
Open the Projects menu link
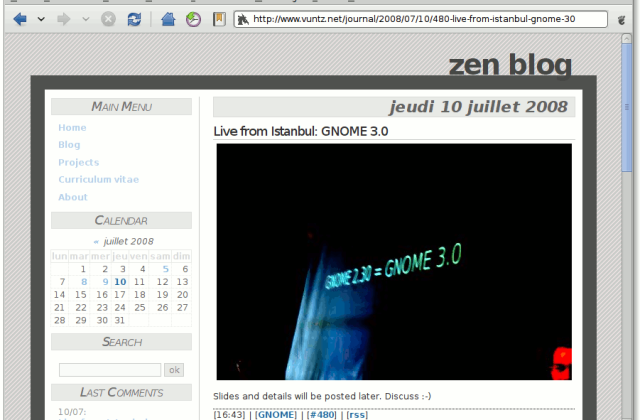pos(79,162)
